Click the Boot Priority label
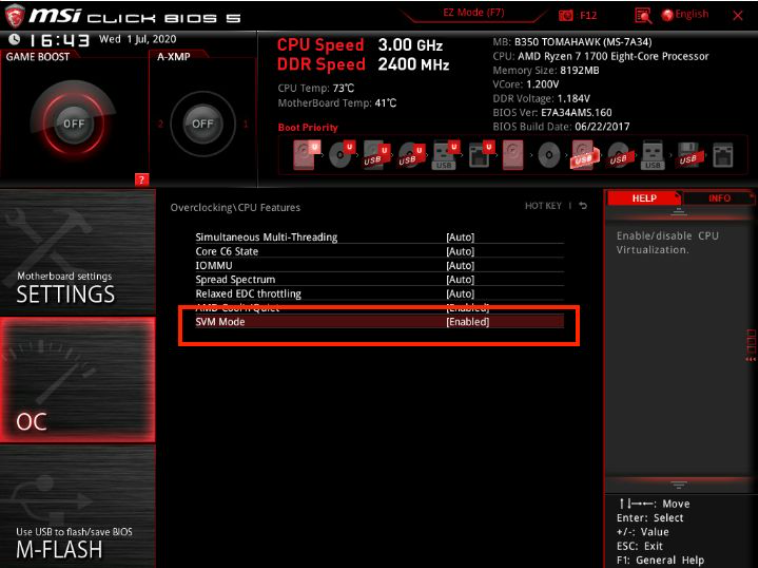This screenshot has width=758, height=568. coord(308,128)
